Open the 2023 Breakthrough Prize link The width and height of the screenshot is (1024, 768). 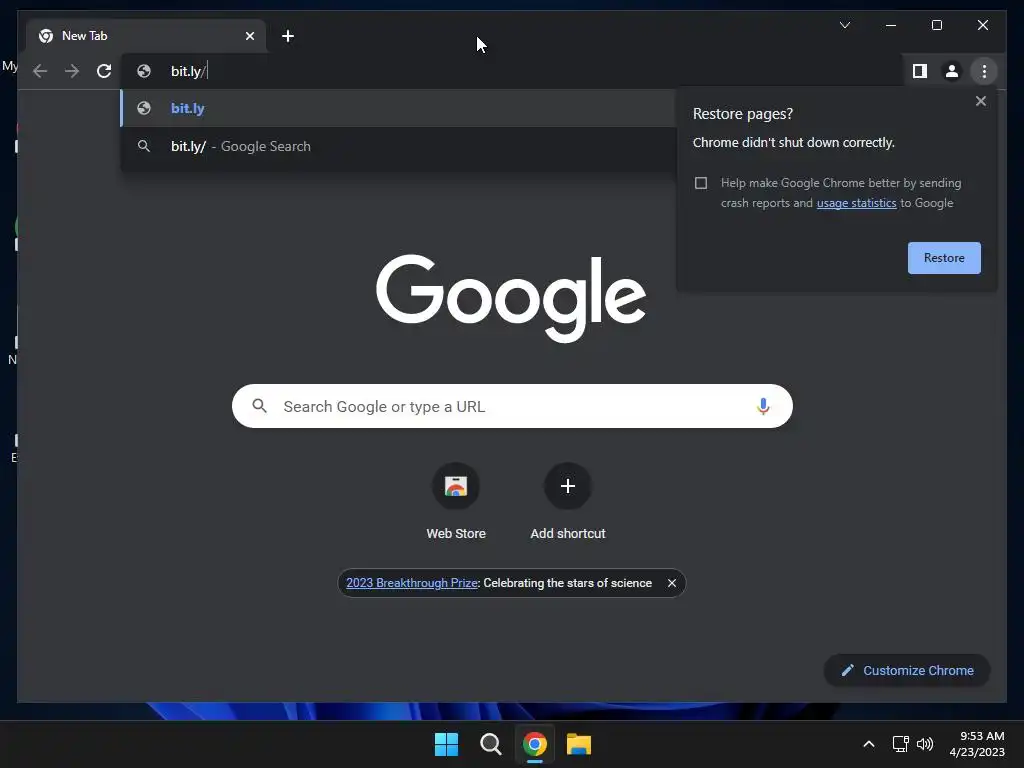click(411, 583)
